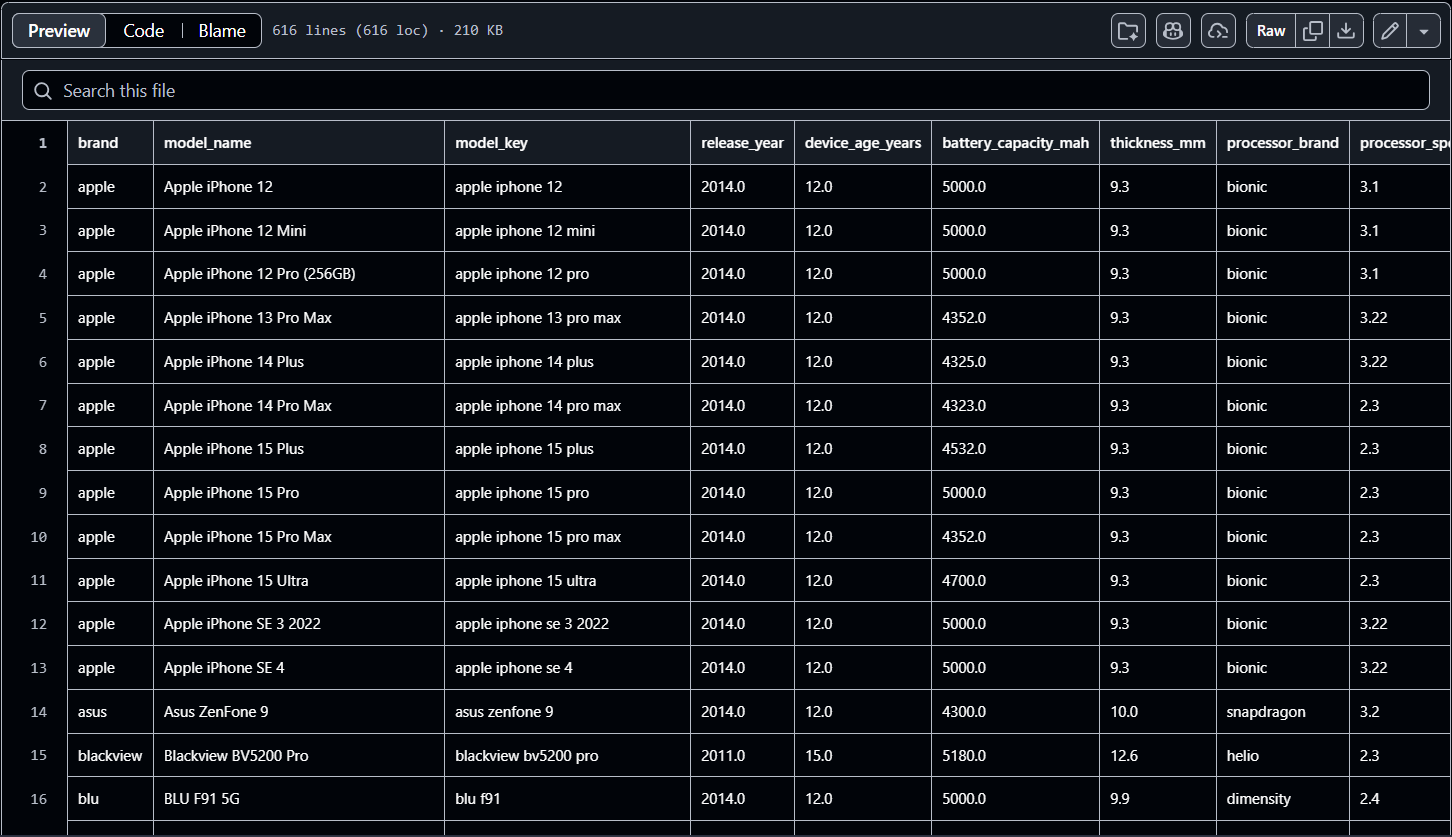
Task: Click model_name cell Apple iPhone 13 Pro Max
Action: (299, 318)
